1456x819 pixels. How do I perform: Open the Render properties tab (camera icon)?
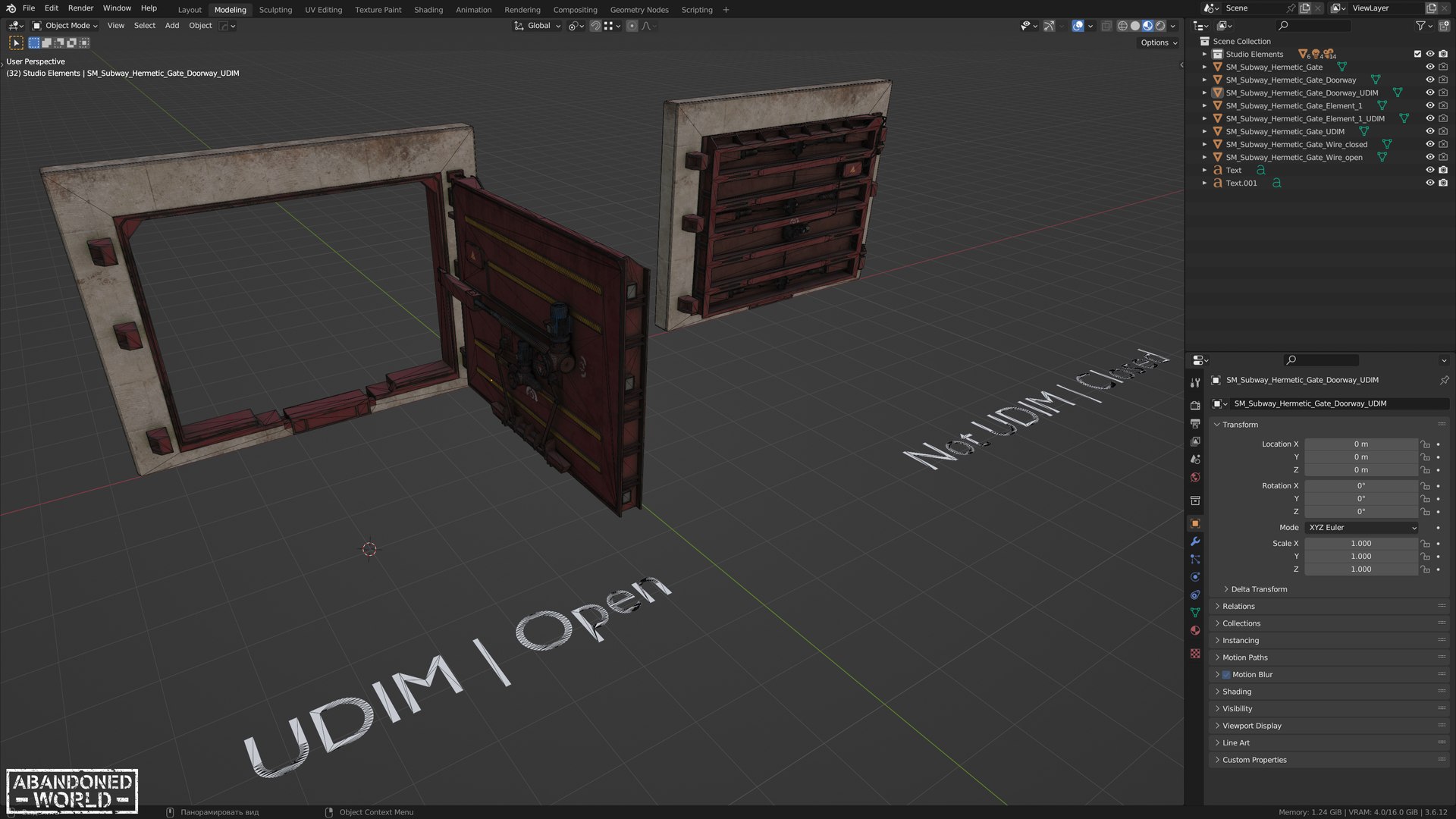1195,406
